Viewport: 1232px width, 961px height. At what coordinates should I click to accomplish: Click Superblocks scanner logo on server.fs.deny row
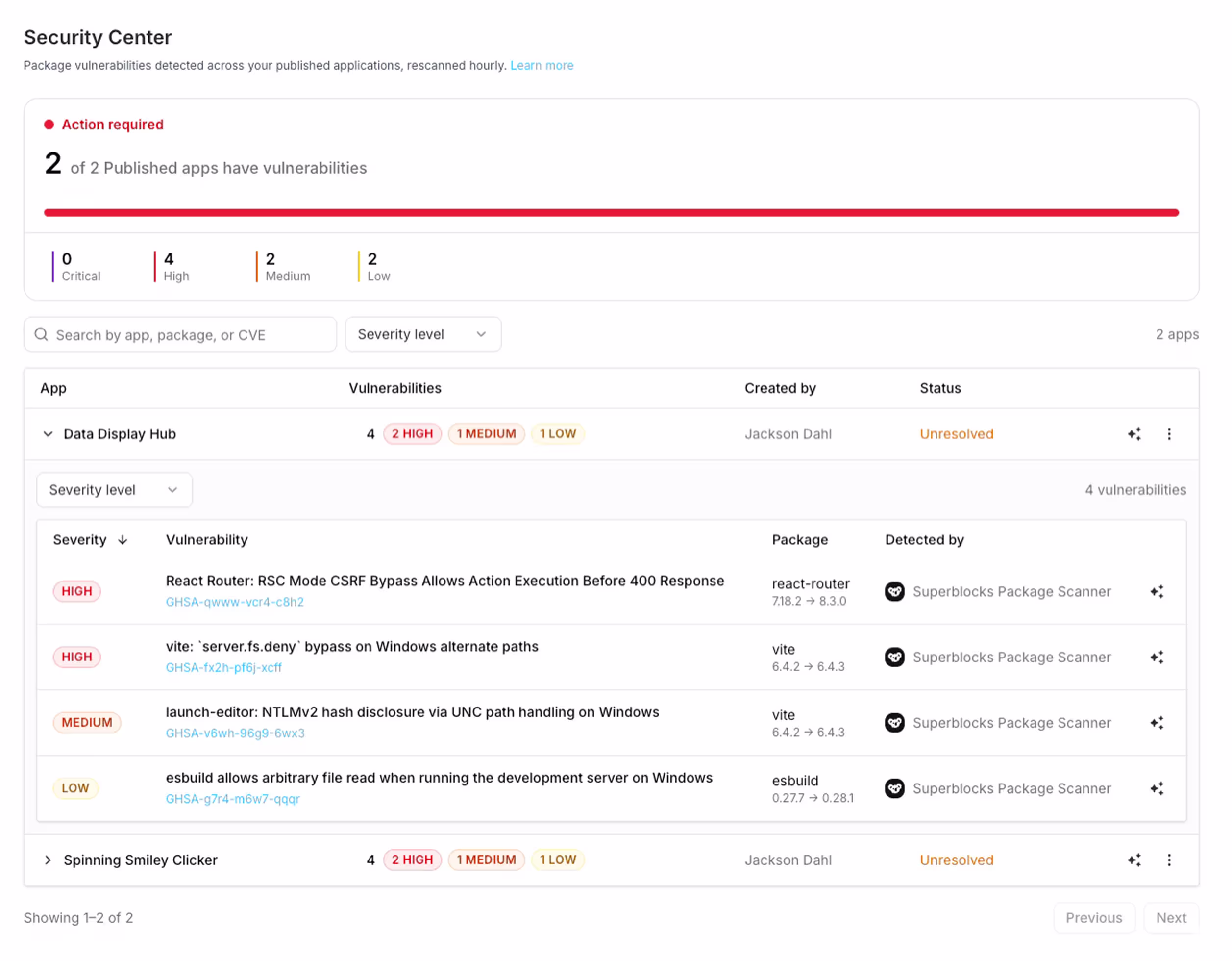(895, 657)
